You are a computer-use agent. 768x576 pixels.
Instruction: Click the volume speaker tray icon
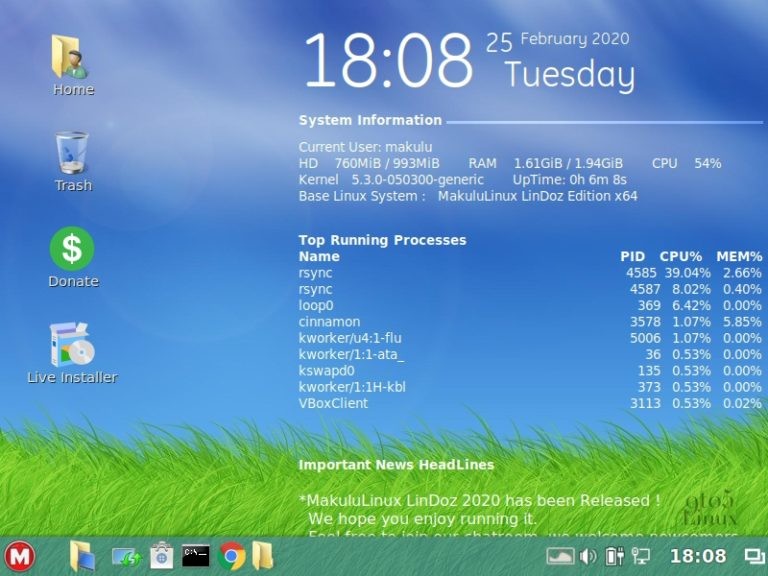point(588,556)
